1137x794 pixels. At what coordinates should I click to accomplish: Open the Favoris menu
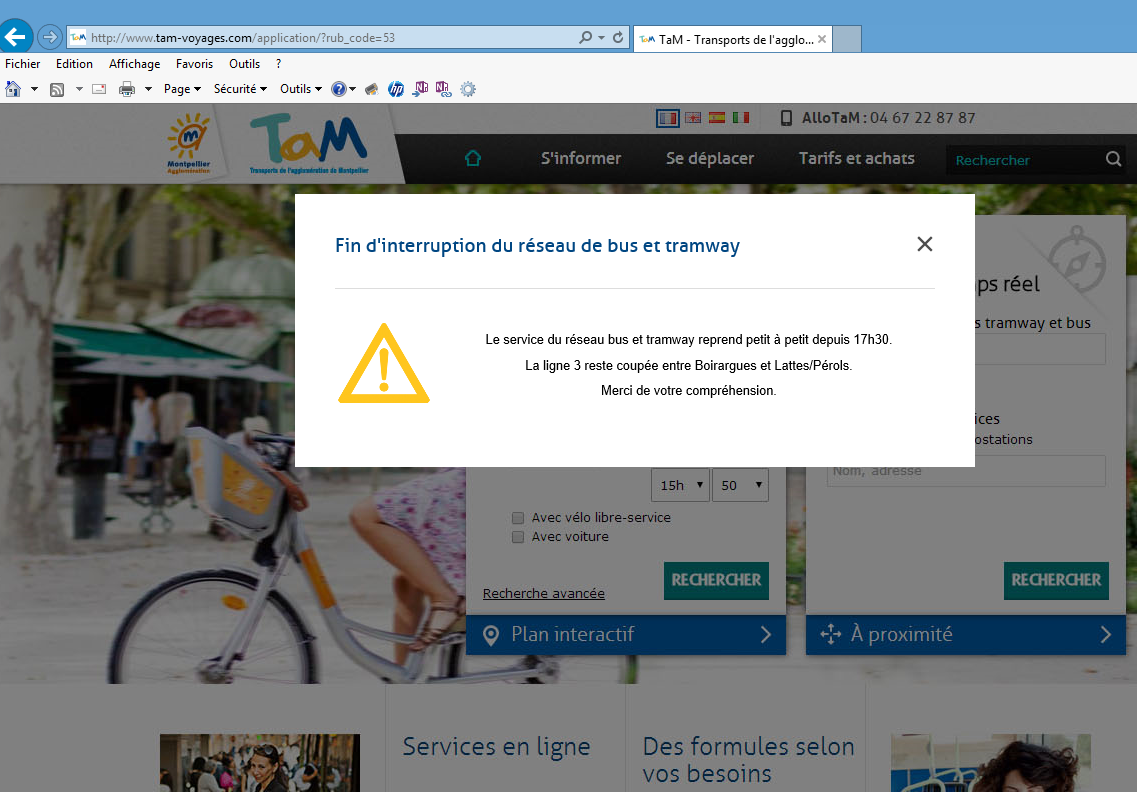194,64
